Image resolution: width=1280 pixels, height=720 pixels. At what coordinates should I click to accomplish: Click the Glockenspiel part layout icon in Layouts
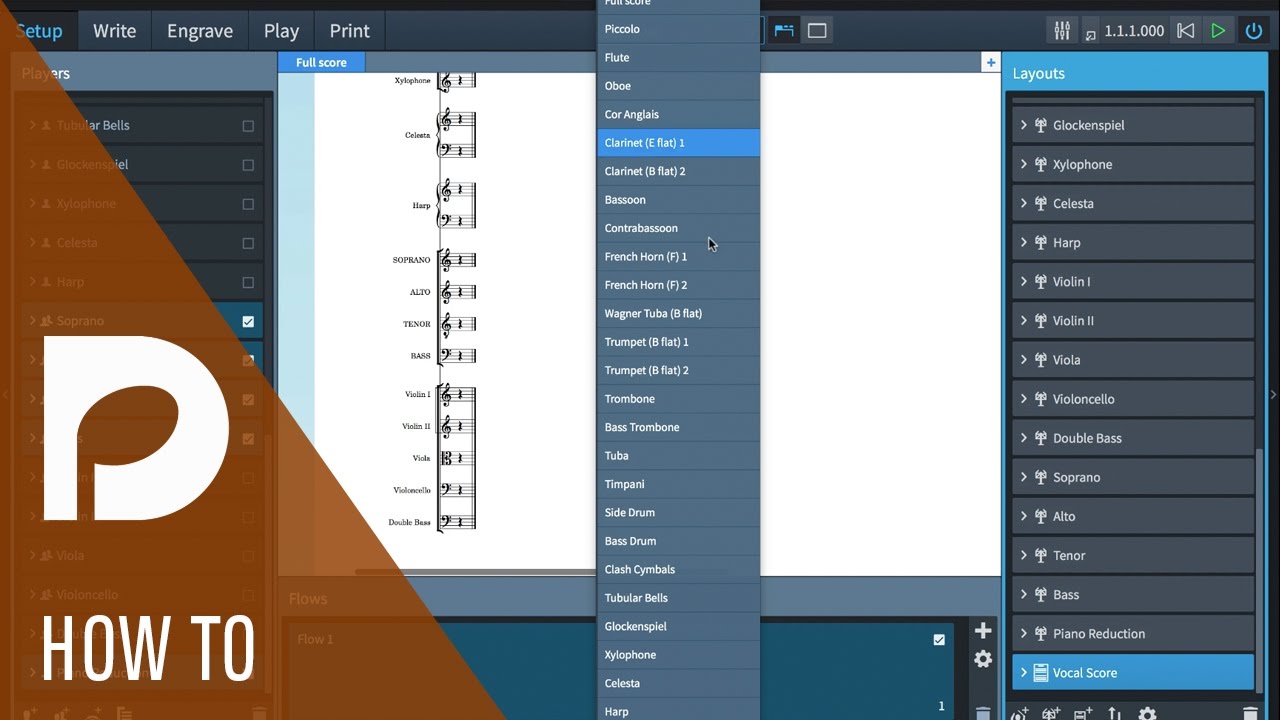point(1040,125)
